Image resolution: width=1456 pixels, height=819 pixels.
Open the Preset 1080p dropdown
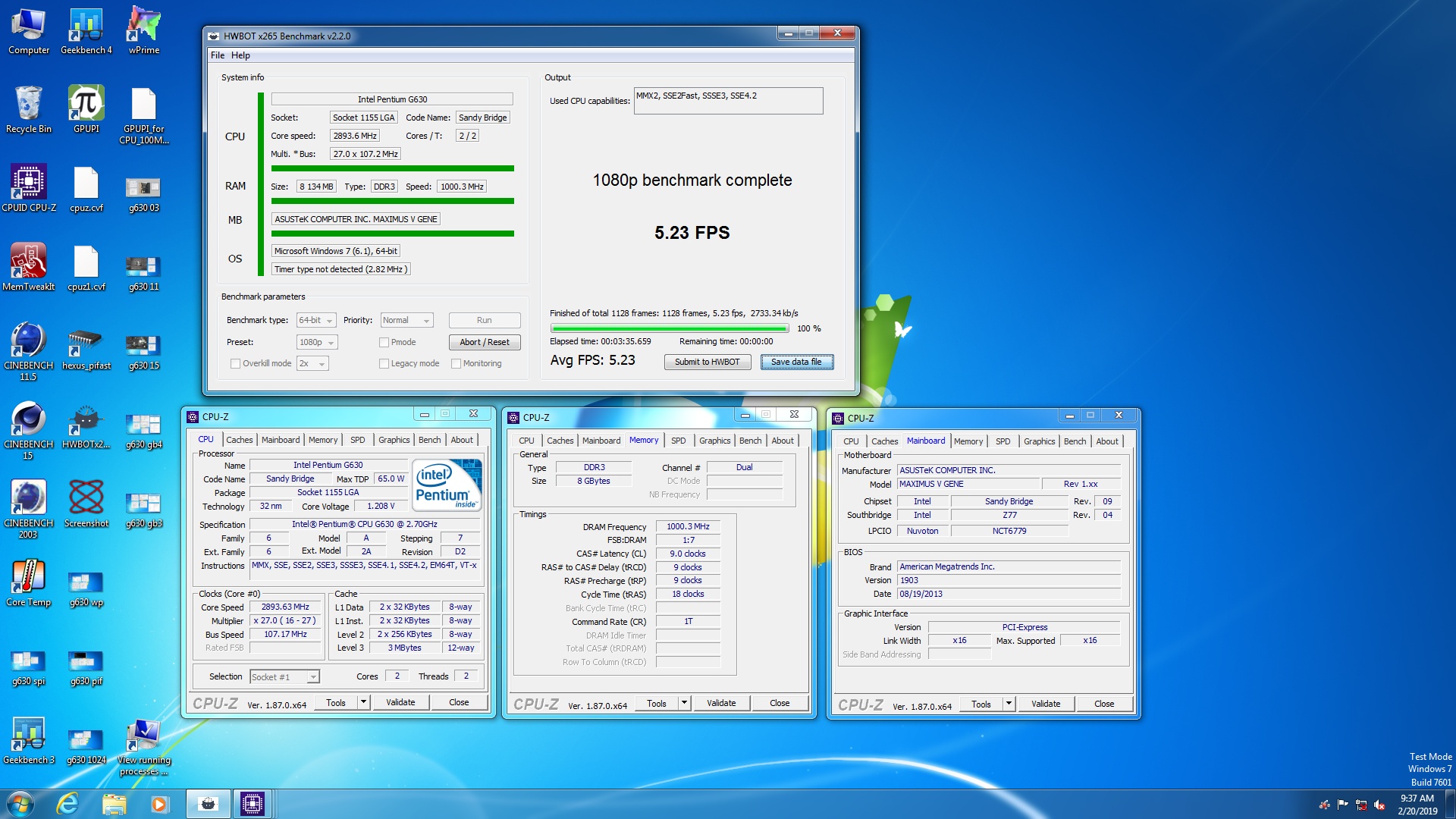pyautogui.click(x=317, y=343)
